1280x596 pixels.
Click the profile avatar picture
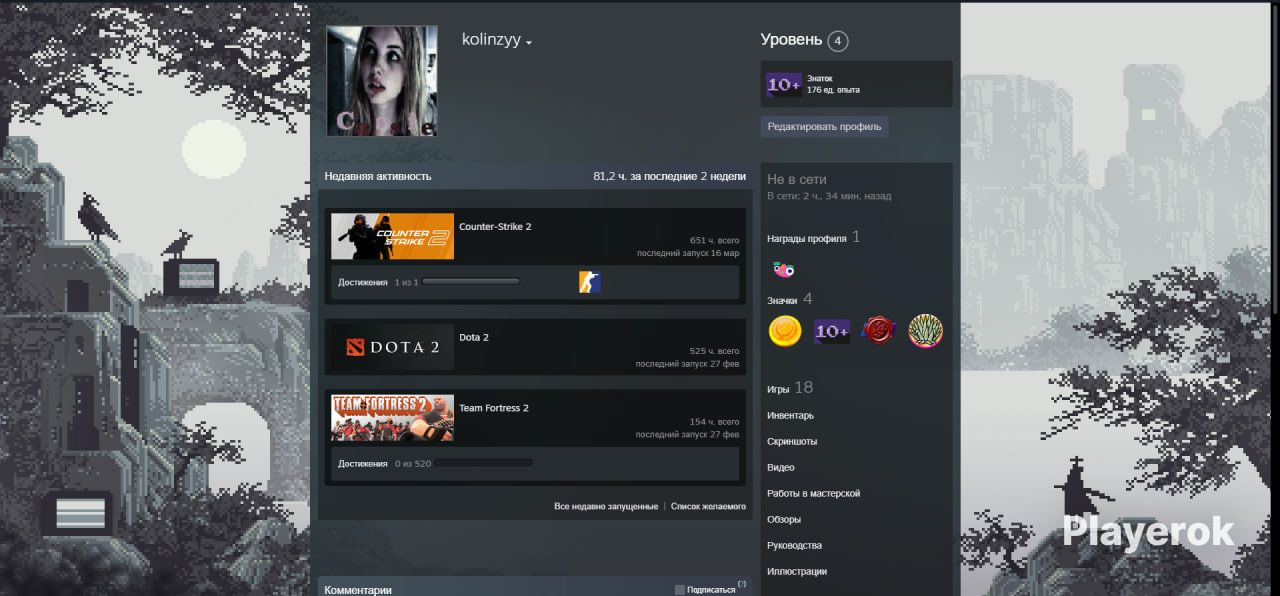(x=382, y=81)
